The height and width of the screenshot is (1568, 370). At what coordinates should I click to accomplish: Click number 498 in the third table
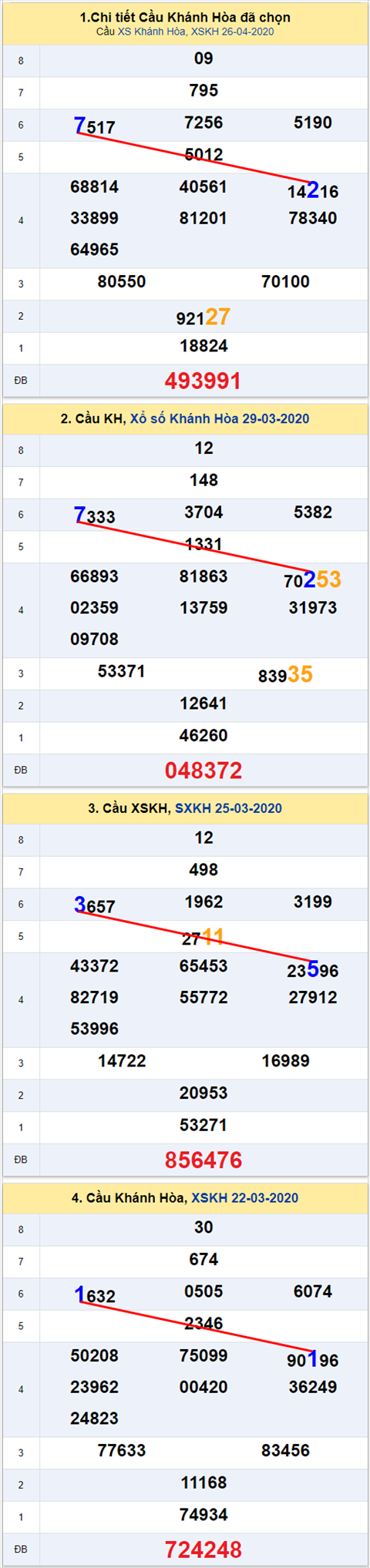coord(203,871)
